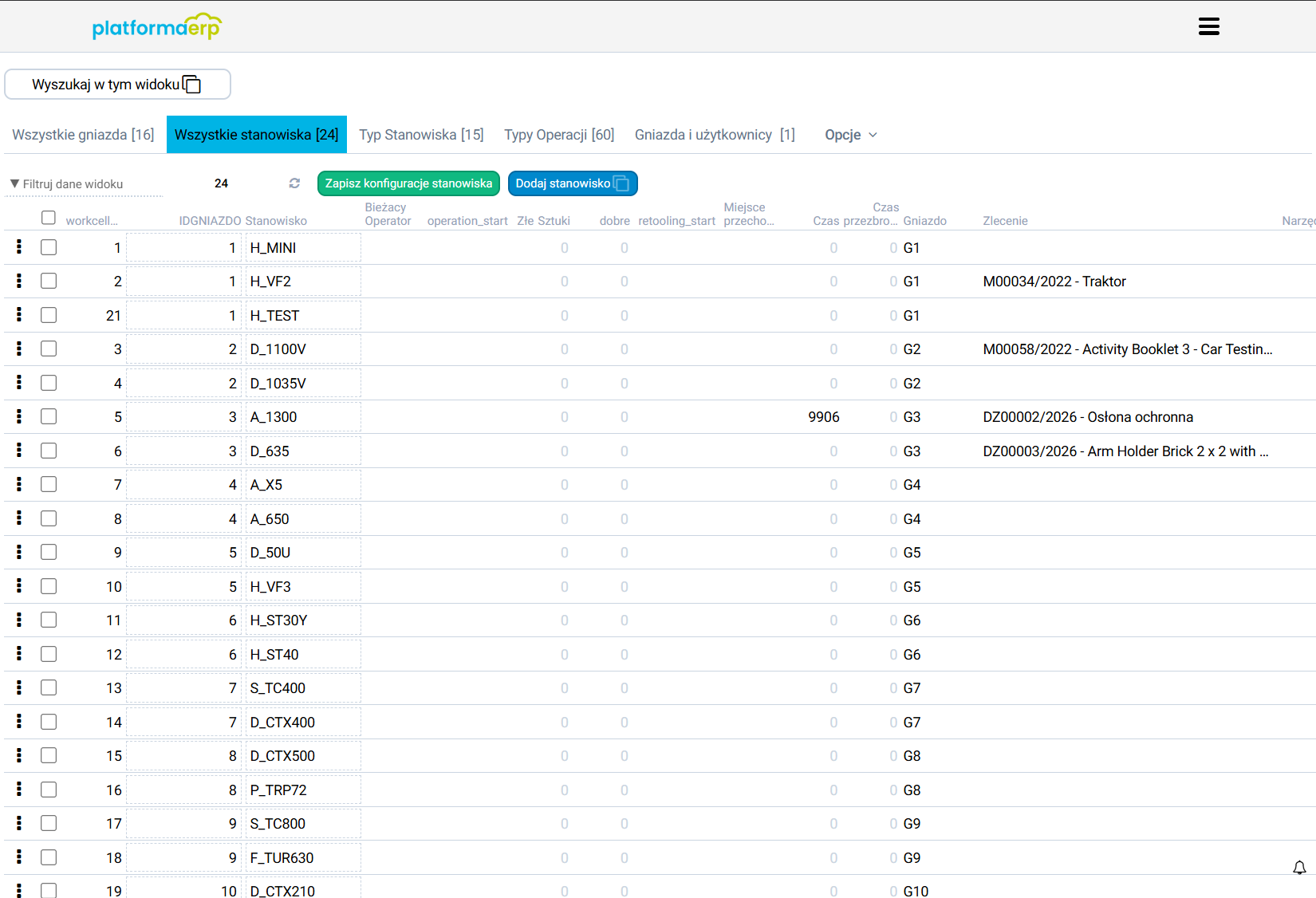Select order M00034/2022 - Traktor

pos(1054,282)
